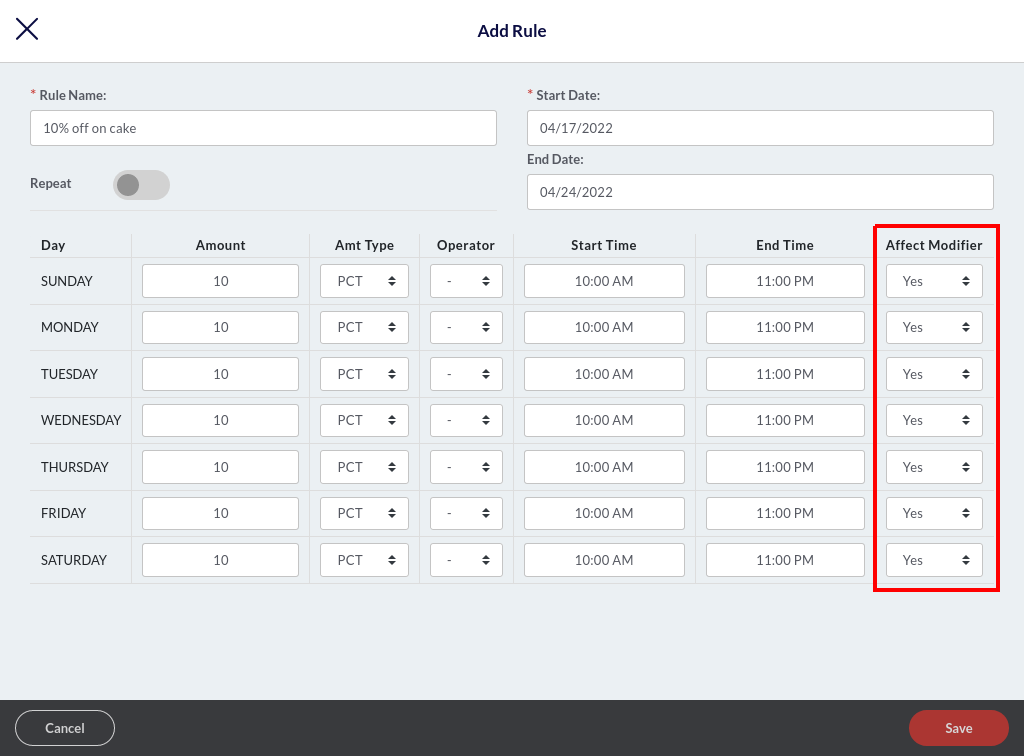Click Thursday's End Time field
Image resolution: width=1024 pixels, height=756 pixels.
click(785, 467)
